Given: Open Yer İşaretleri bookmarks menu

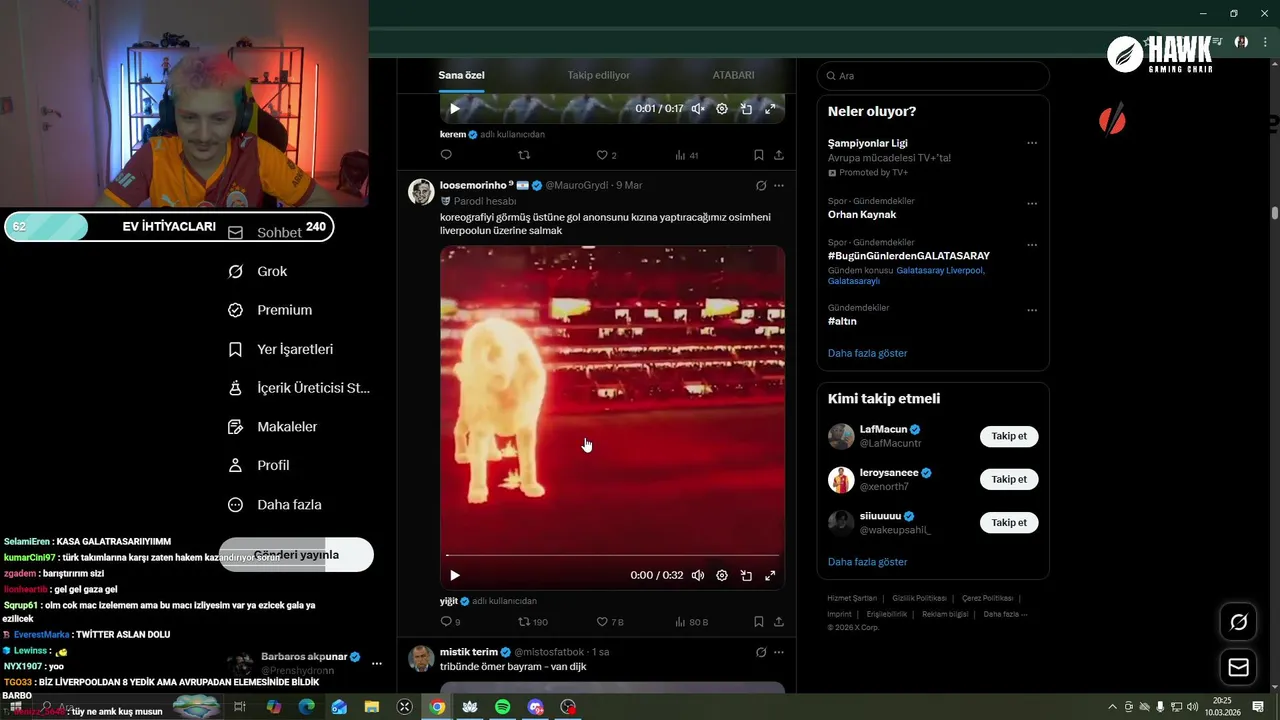Looking at the screenshot, I should [281, 349].
